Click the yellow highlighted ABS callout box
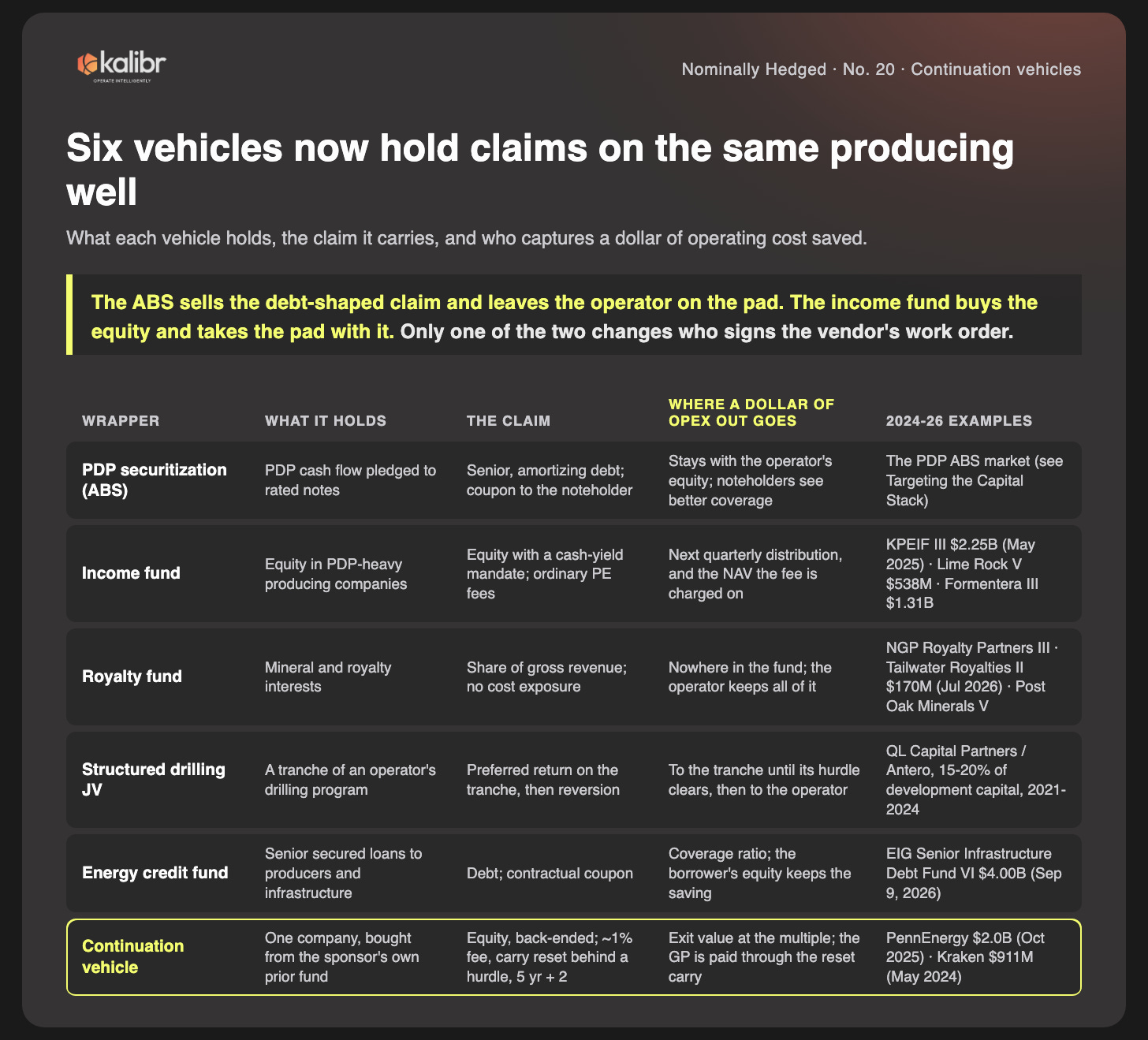The width and height of the screenshot is (1148, 1040). pyautogui.click(x=574, y=315)
